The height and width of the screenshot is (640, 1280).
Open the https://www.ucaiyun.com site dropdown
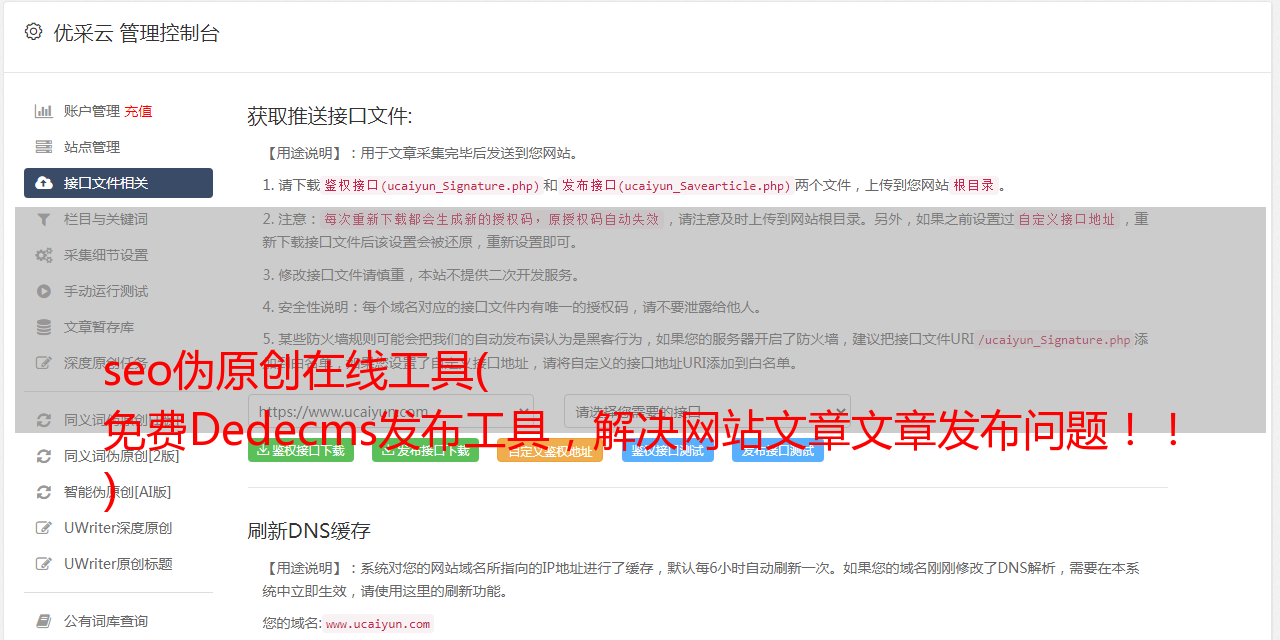pos(391,411)
